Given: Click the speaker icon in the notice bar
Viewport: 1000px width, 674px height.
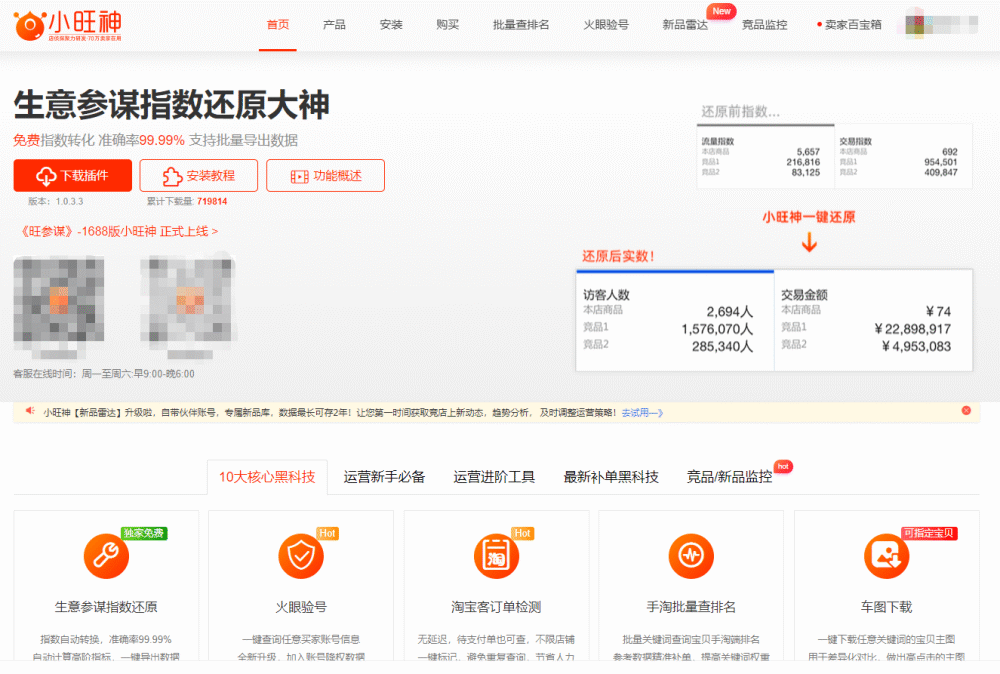Looking at the screenshot, I should (x=30, y=411).
